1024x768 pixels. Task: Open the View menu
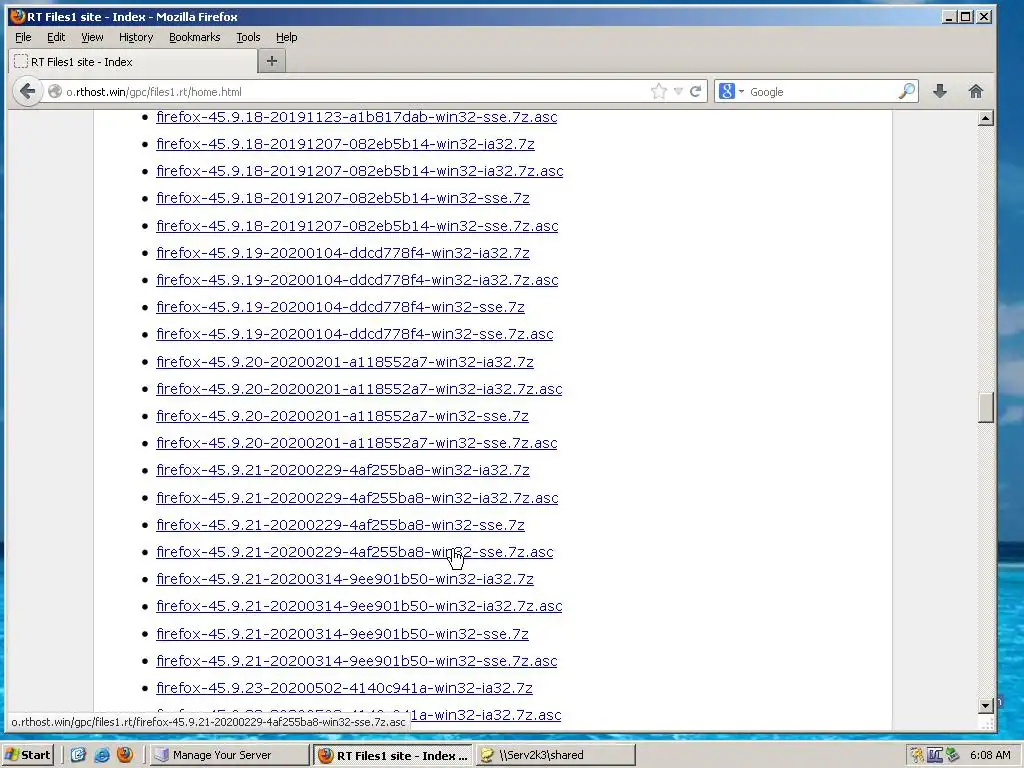pos(92,37)
